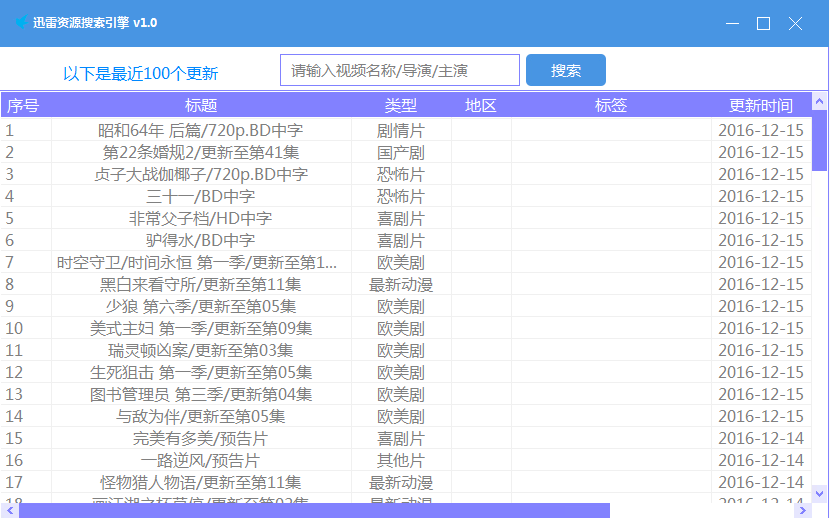
Task: Open the entry 驴得水/BD中字
Action: [201, 240]
